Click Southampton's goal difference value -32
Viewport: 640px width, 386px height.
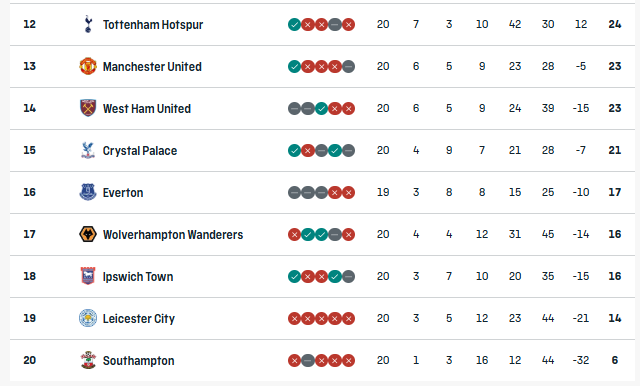coord(581,360)
